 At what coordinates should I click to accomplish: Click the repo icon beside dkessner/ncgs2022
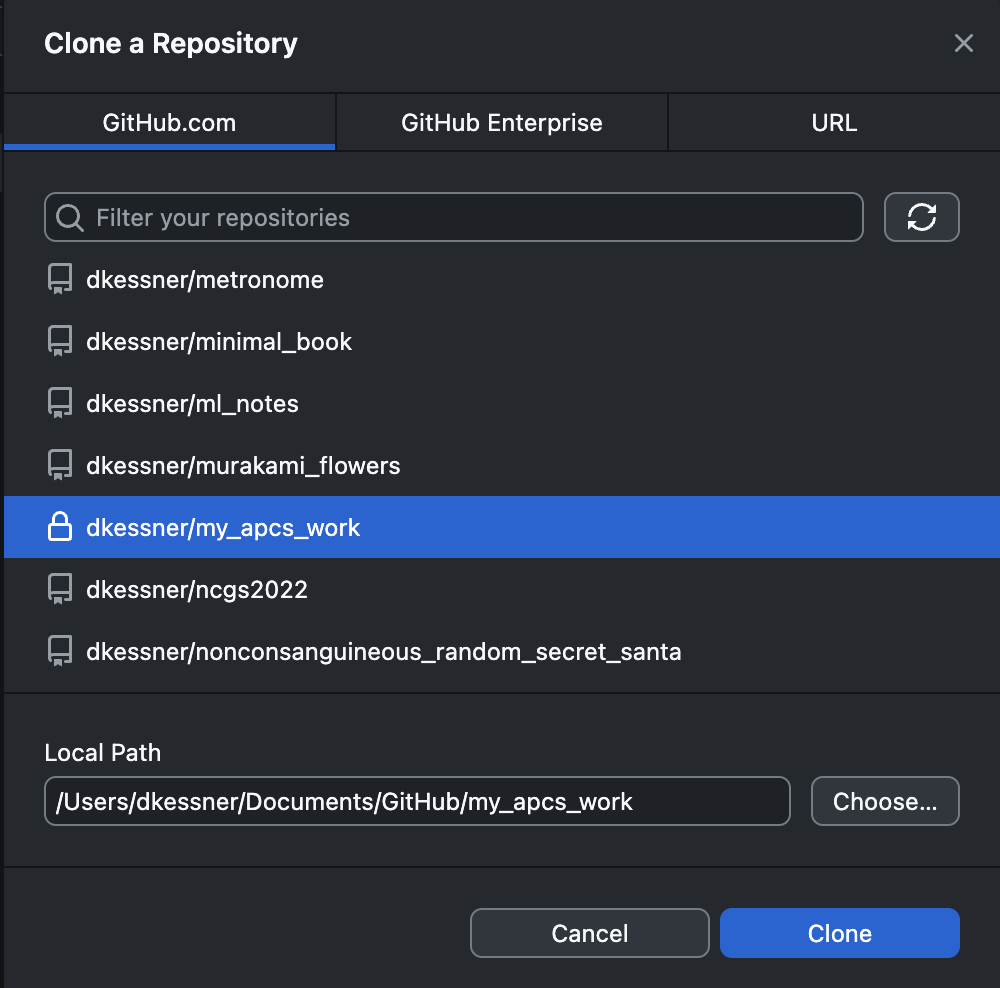click(60, 589)
